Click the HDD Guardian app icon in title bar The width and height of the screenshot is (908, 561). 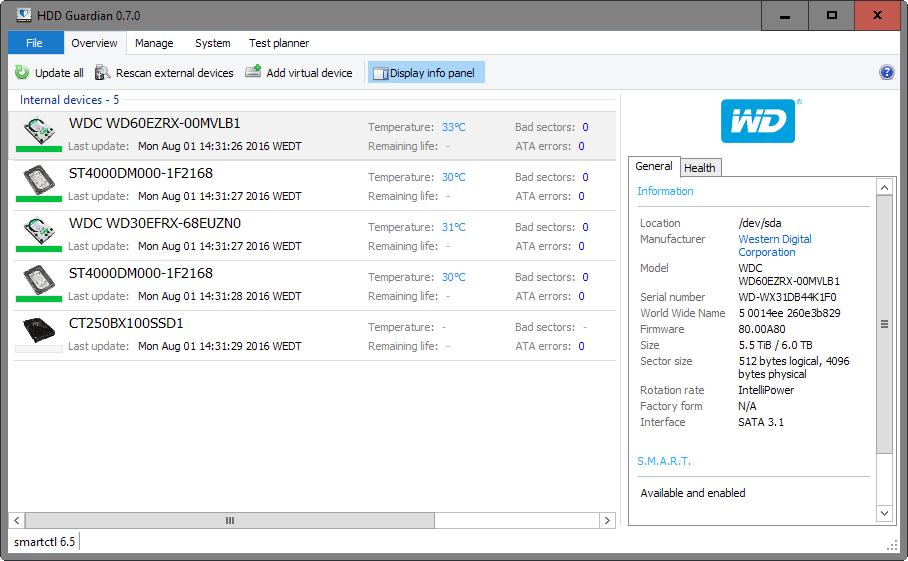23,16
